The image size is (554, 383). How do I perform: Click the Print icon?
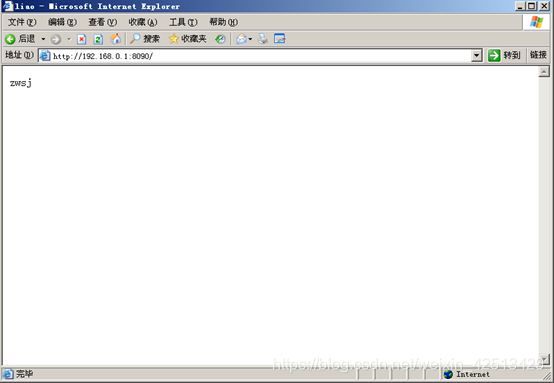[263, 39]
